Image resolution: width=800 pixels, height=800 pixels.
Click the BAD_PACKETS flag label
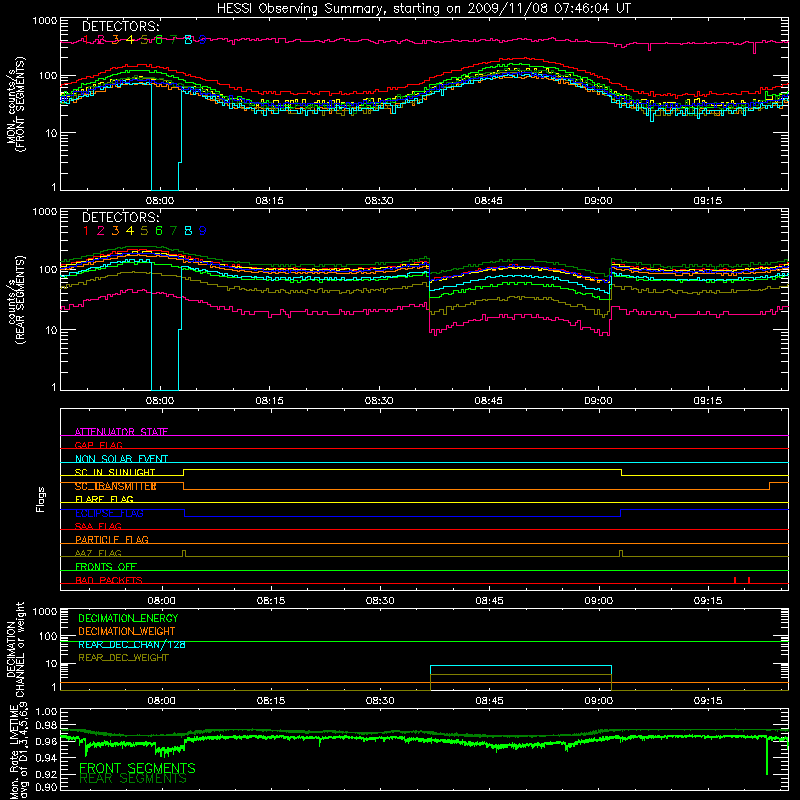pos(109,580)
